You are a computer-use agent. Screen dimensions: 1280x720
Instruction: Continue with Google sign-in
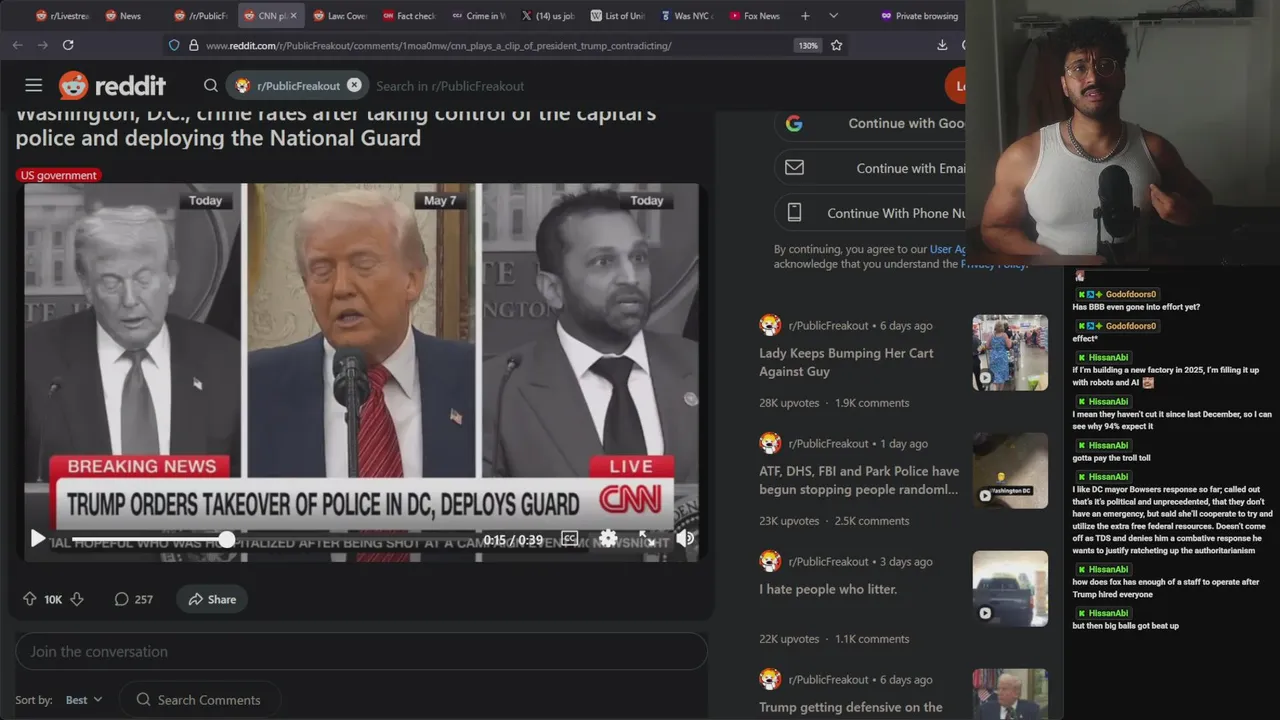(870, 123)
